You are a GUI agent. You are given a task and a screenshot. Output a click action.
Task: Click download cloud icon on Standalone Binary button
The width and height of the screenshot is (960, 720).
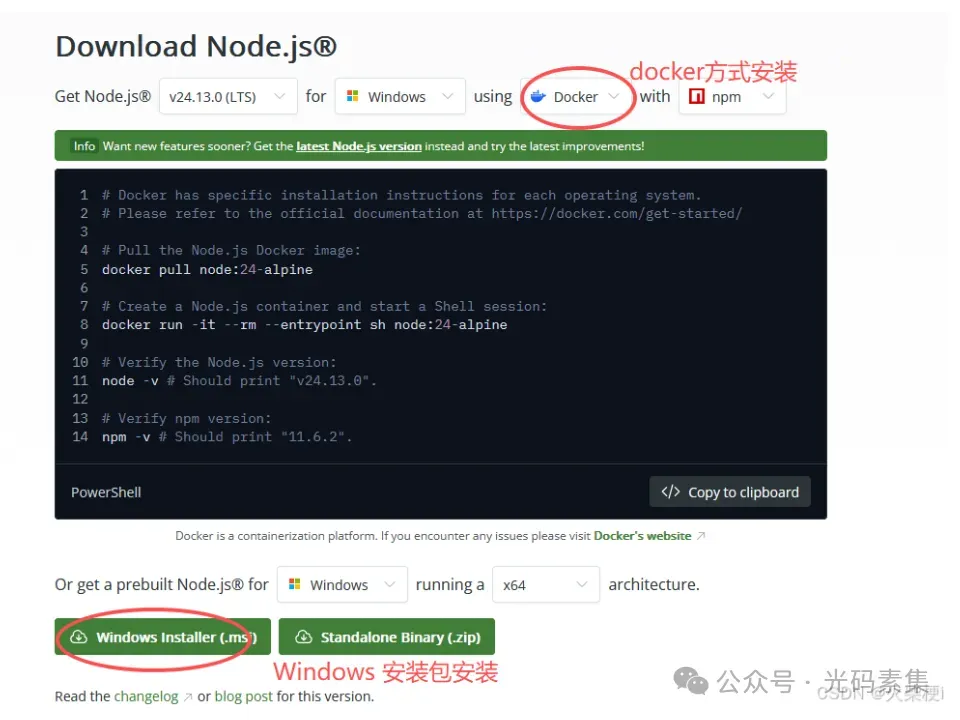pyautogui.click(x=304, y=637)
